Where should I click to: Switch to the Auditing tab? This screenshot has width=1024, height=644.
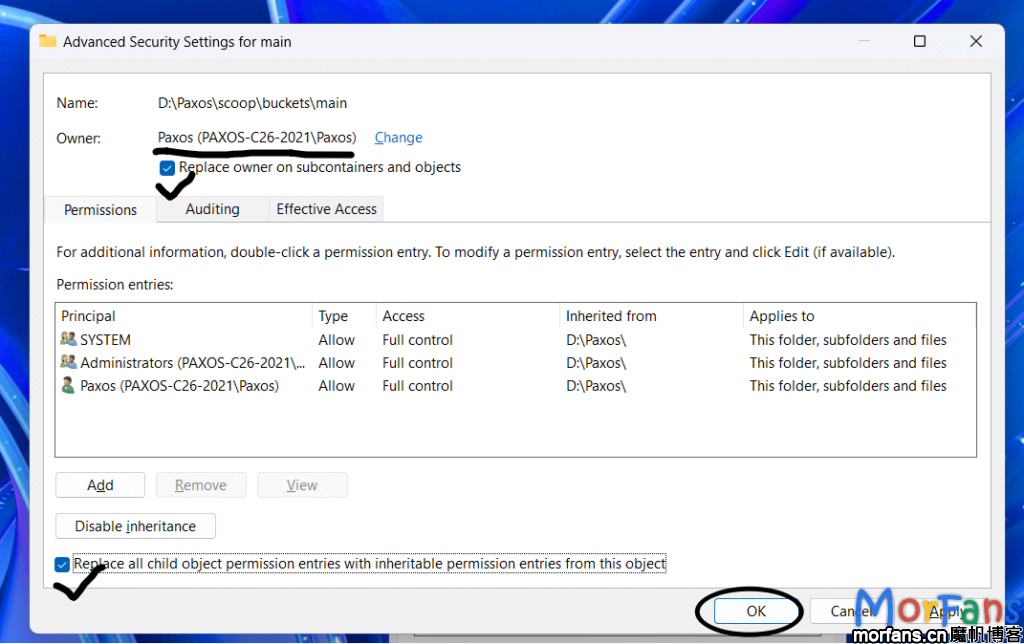(212, 209)
